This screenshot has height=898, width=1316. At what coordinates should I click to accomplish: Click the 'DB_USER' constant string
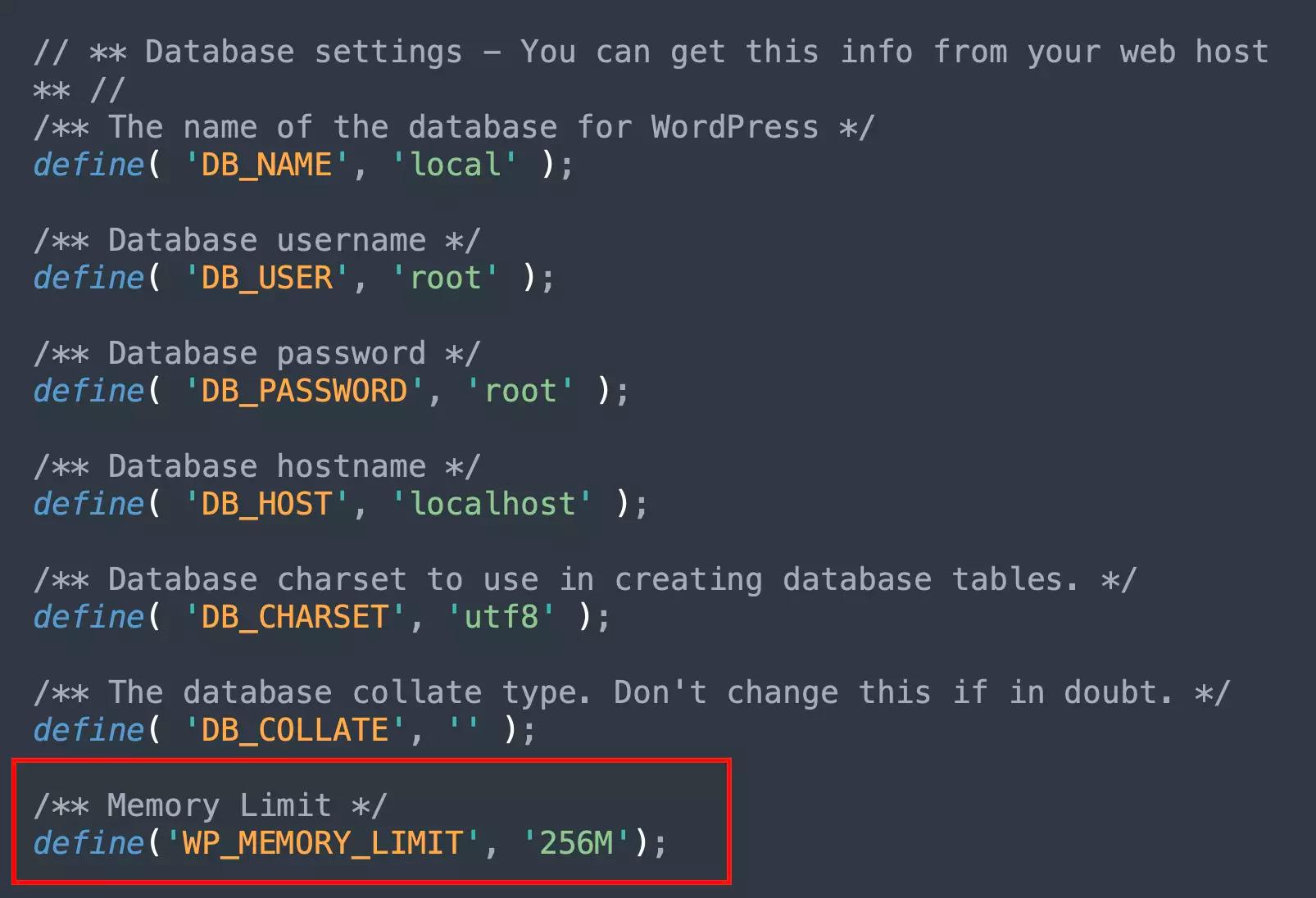[267, 278]
